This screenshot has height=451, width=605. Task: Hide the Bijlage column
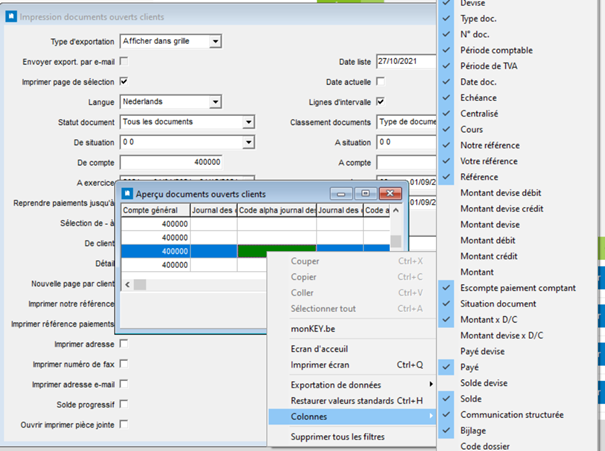(x=517, y=431)
